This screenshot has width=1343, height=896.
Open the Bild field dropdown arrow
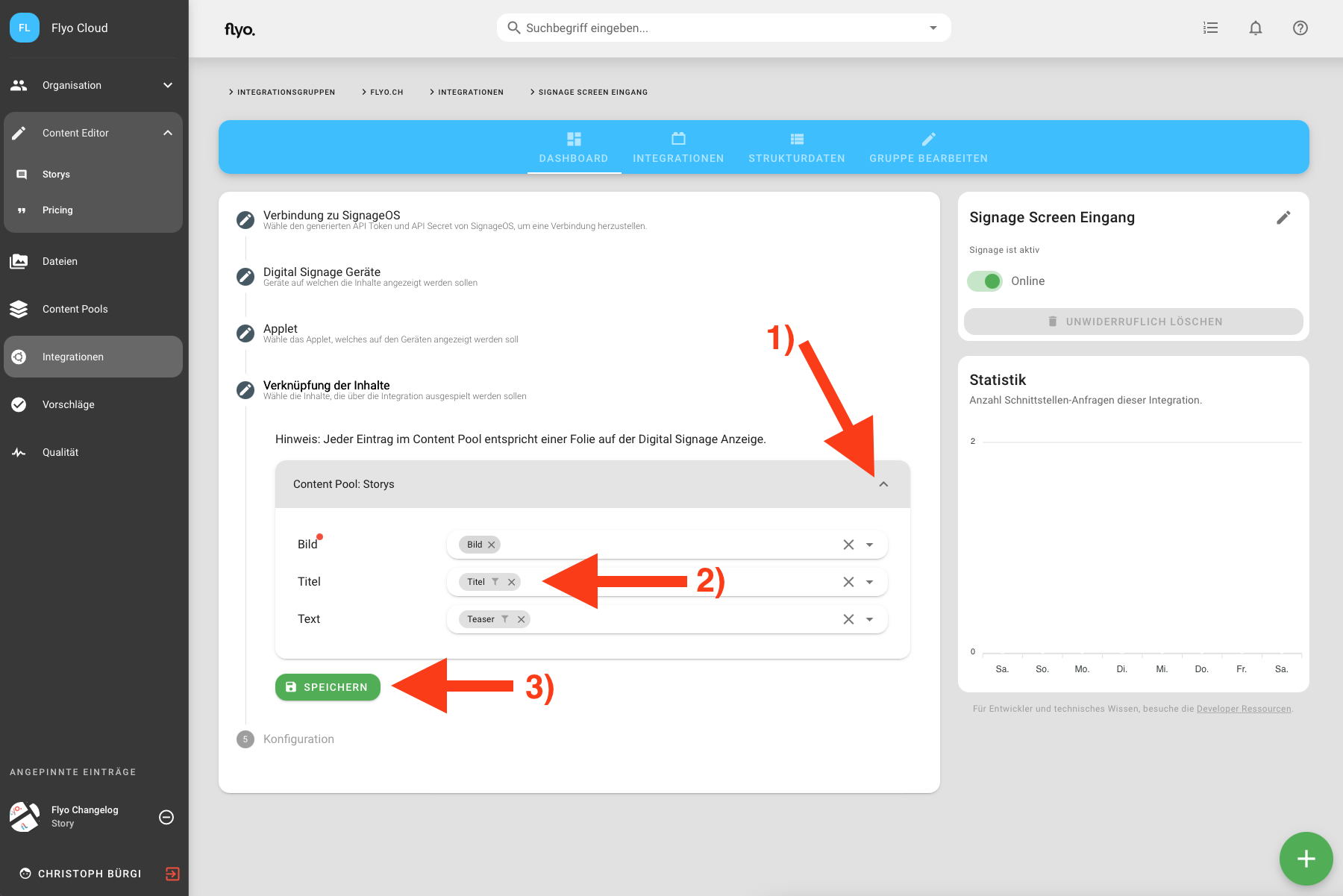point(869,545)
